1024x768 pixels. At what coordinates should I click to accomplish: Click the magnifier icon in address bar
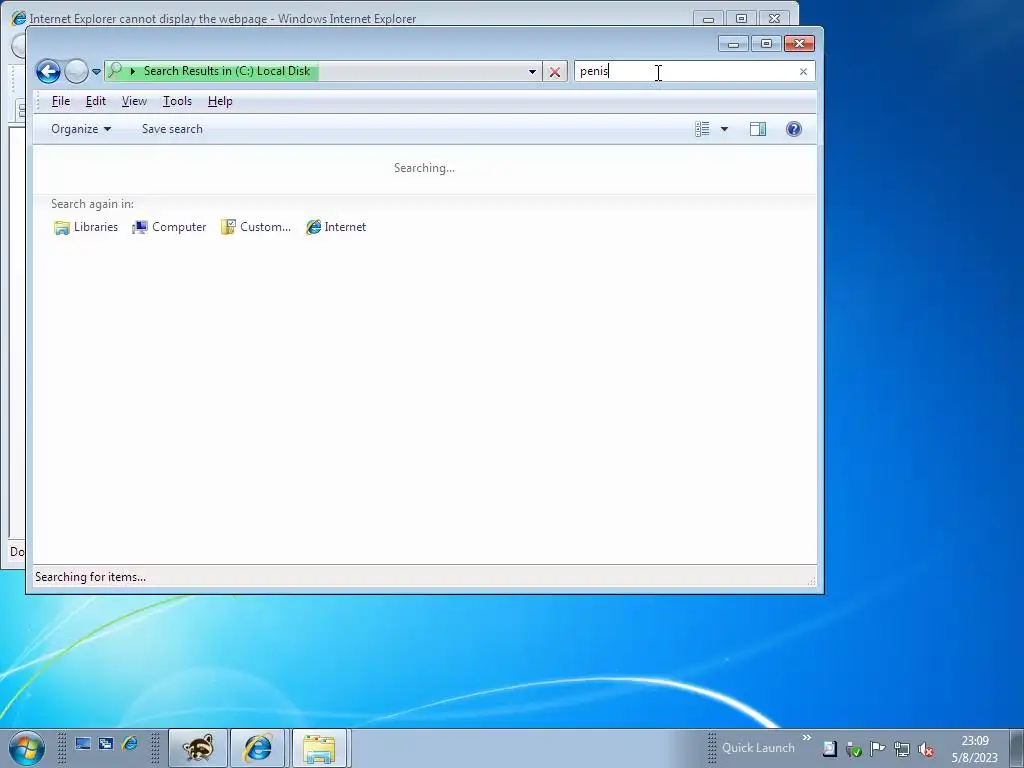pyautogui.click(x=115, y=71)
